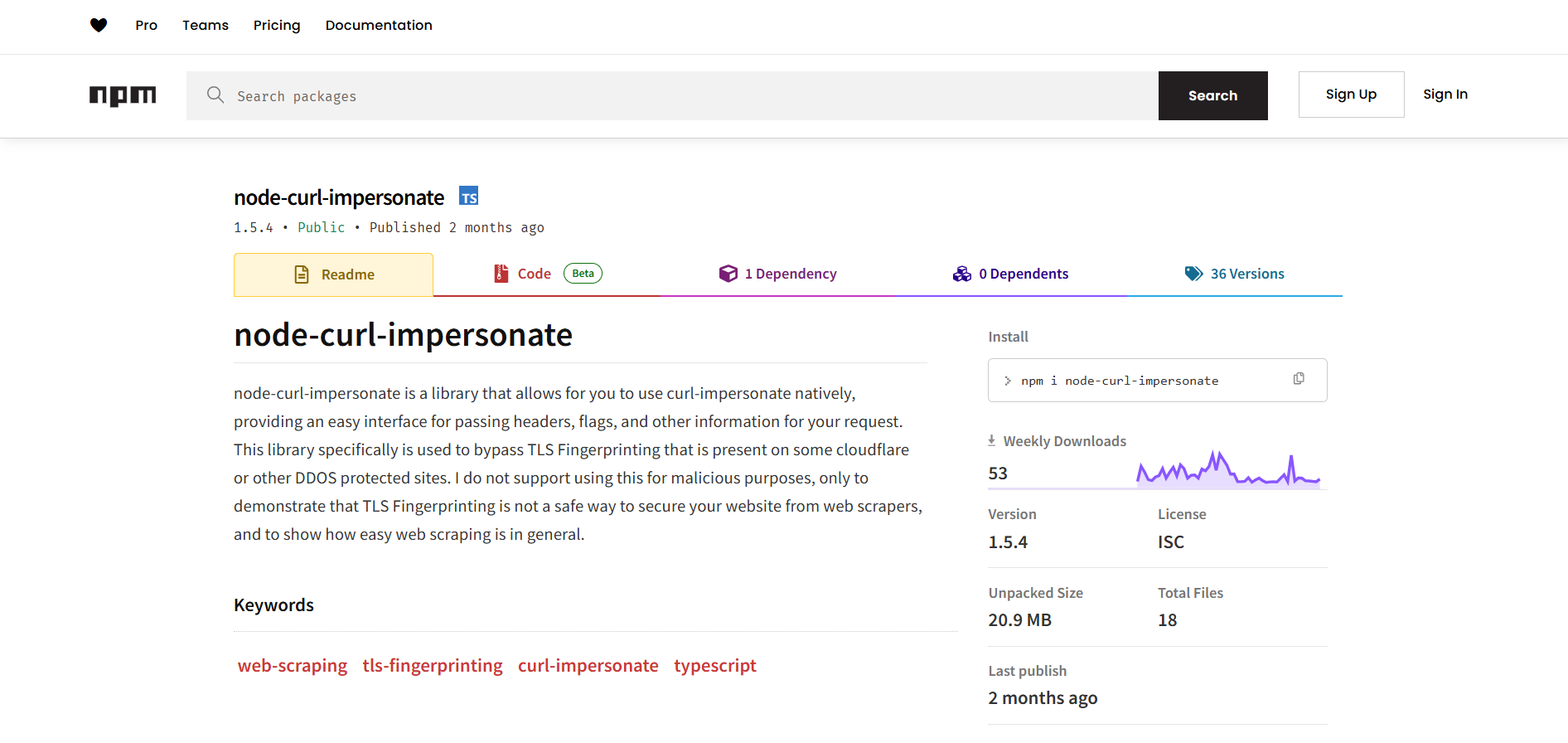
Task: Focus the Search packages input field
Action: [x=688, y=96]
